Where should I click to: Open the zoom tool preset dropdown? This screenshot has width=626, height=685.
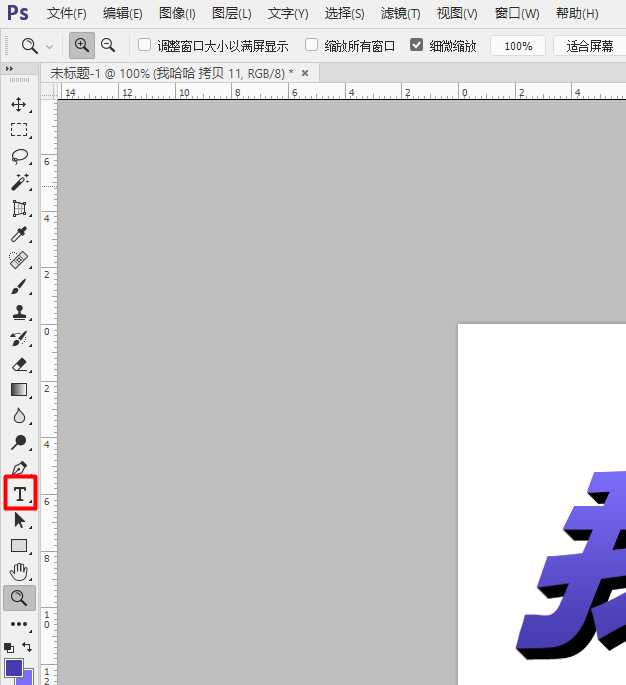(37, 46)
